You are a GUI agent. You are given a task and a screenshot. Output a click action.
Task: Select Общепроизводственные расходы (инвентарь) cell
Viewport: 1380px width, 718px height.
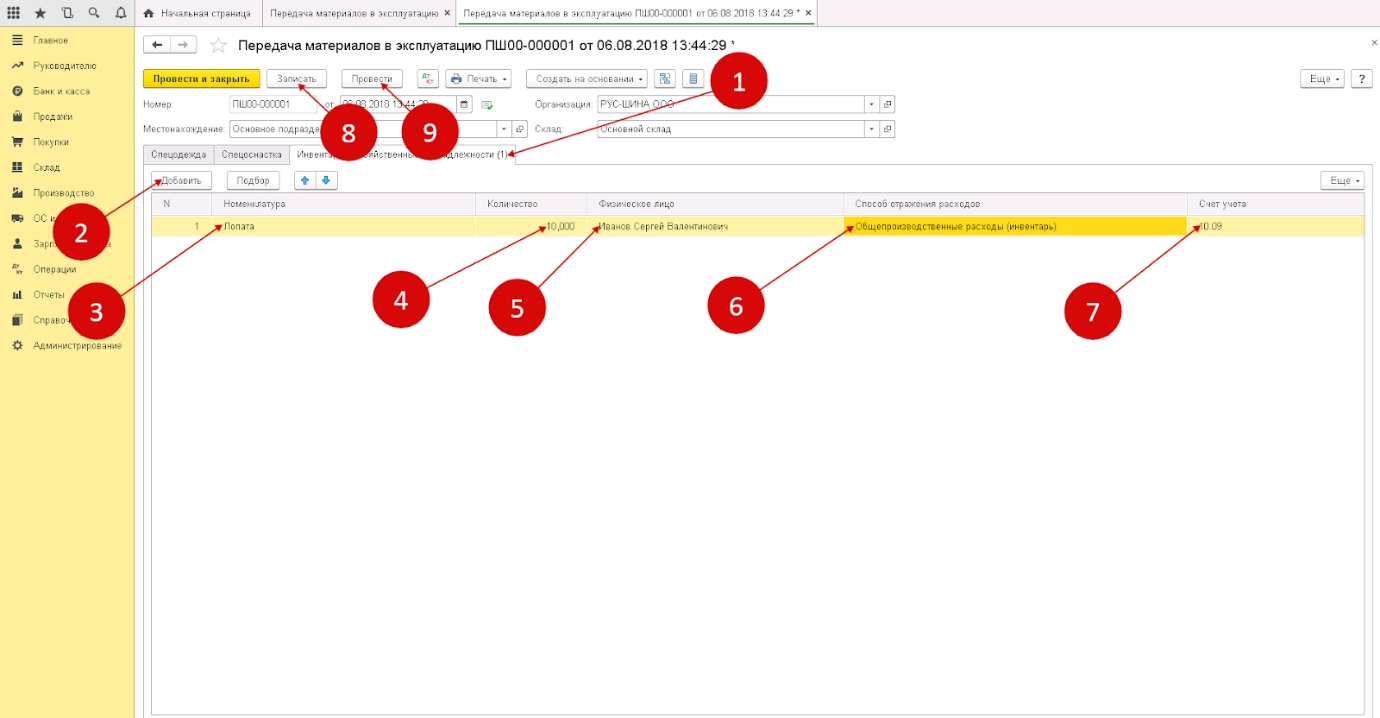(x=1015, y=227)
